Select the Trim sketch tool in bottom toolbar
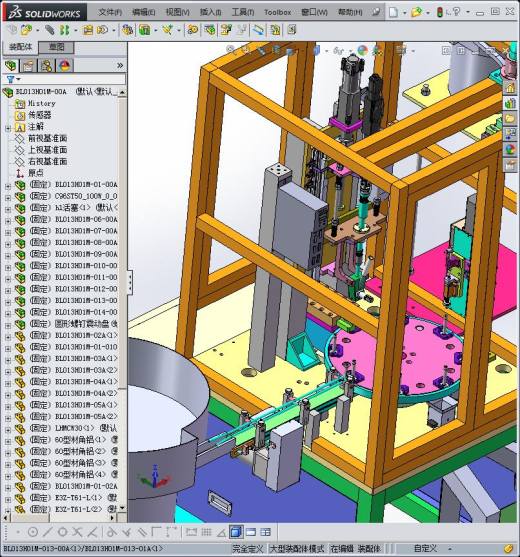 [x=77, y=532]
